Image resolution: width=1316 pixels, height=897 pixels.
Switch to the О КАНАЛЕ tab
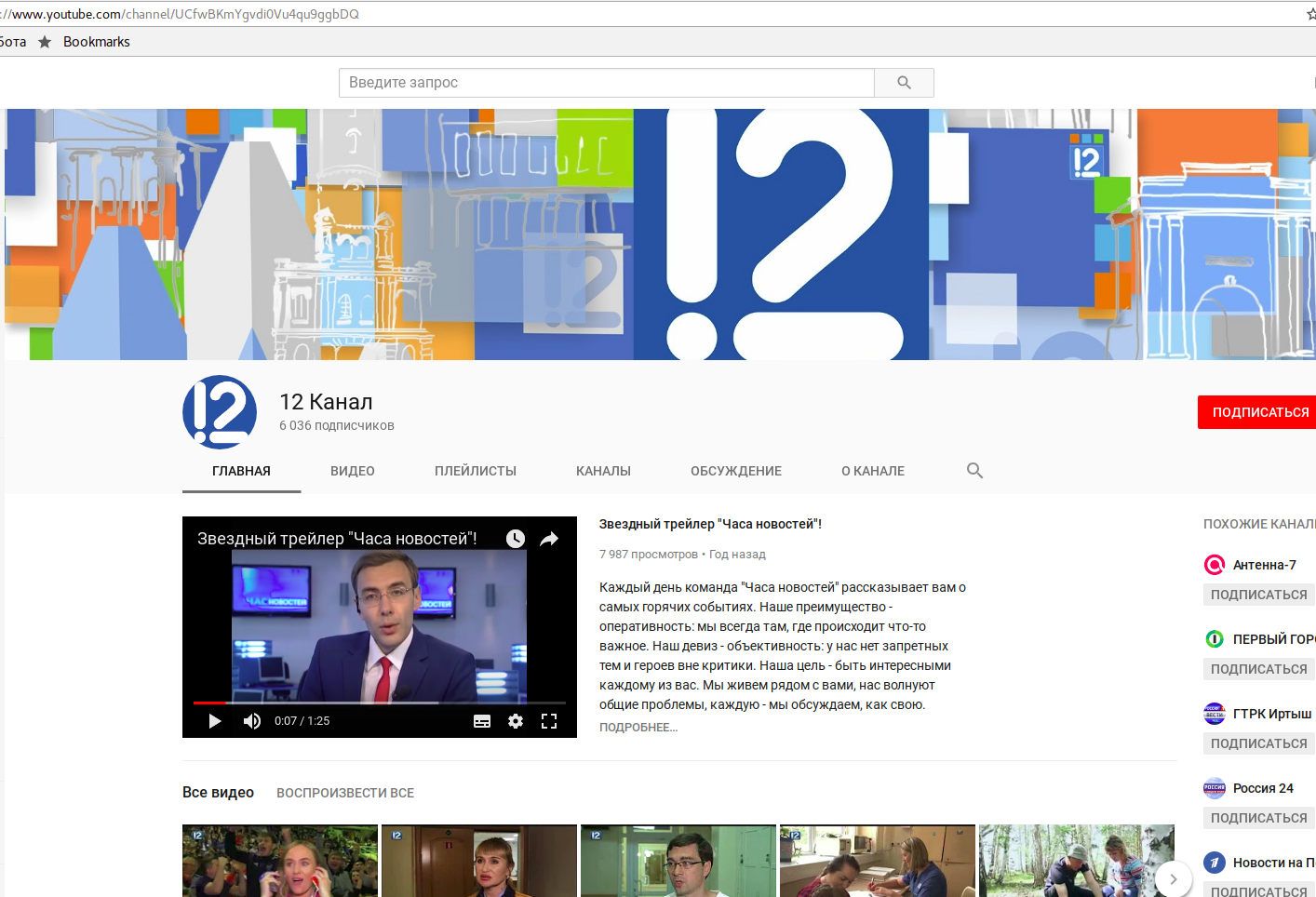[873, 471]
